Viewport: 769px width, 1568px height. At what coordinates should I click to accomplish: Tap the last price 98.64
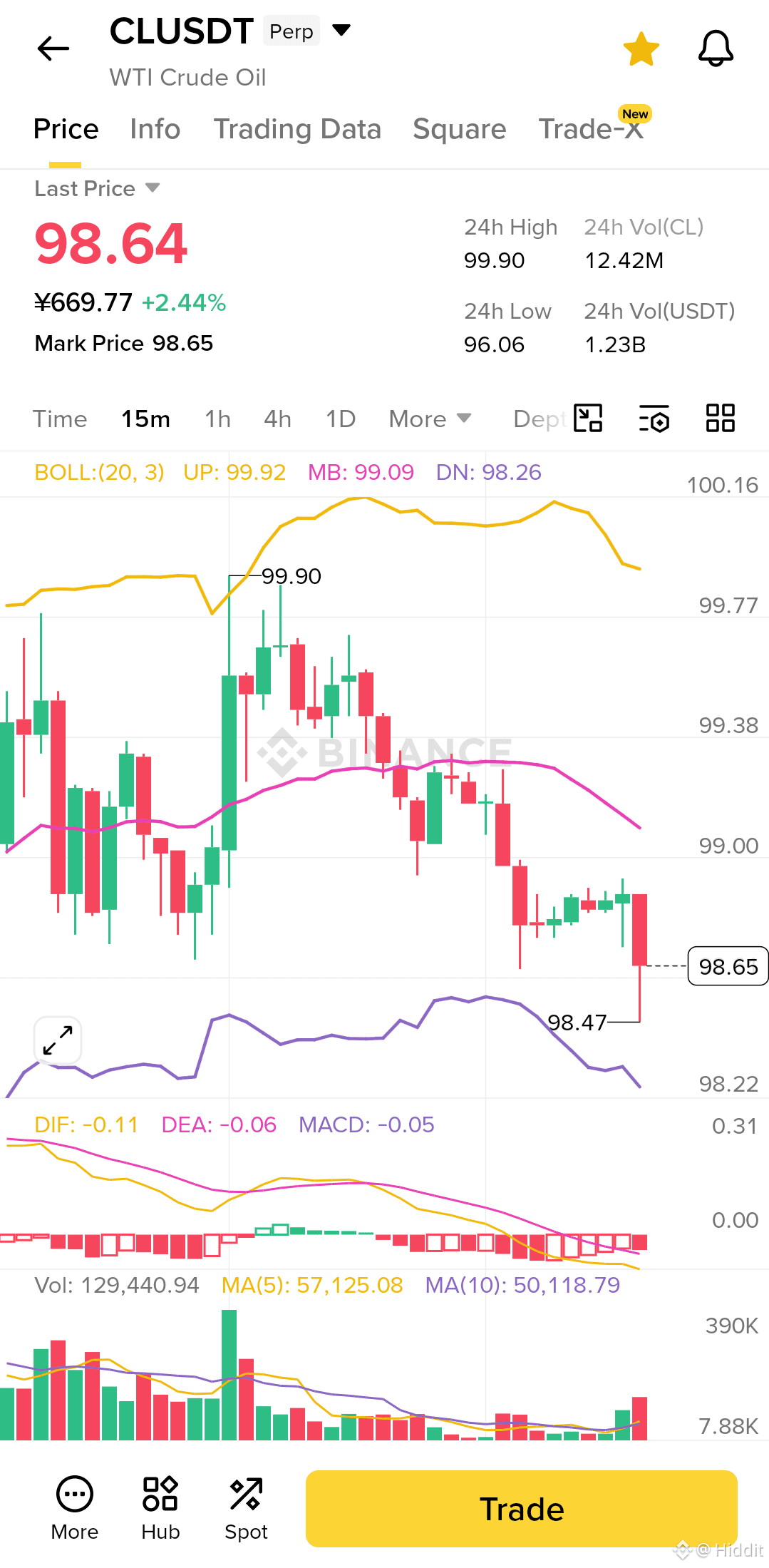tap(111, 243)
